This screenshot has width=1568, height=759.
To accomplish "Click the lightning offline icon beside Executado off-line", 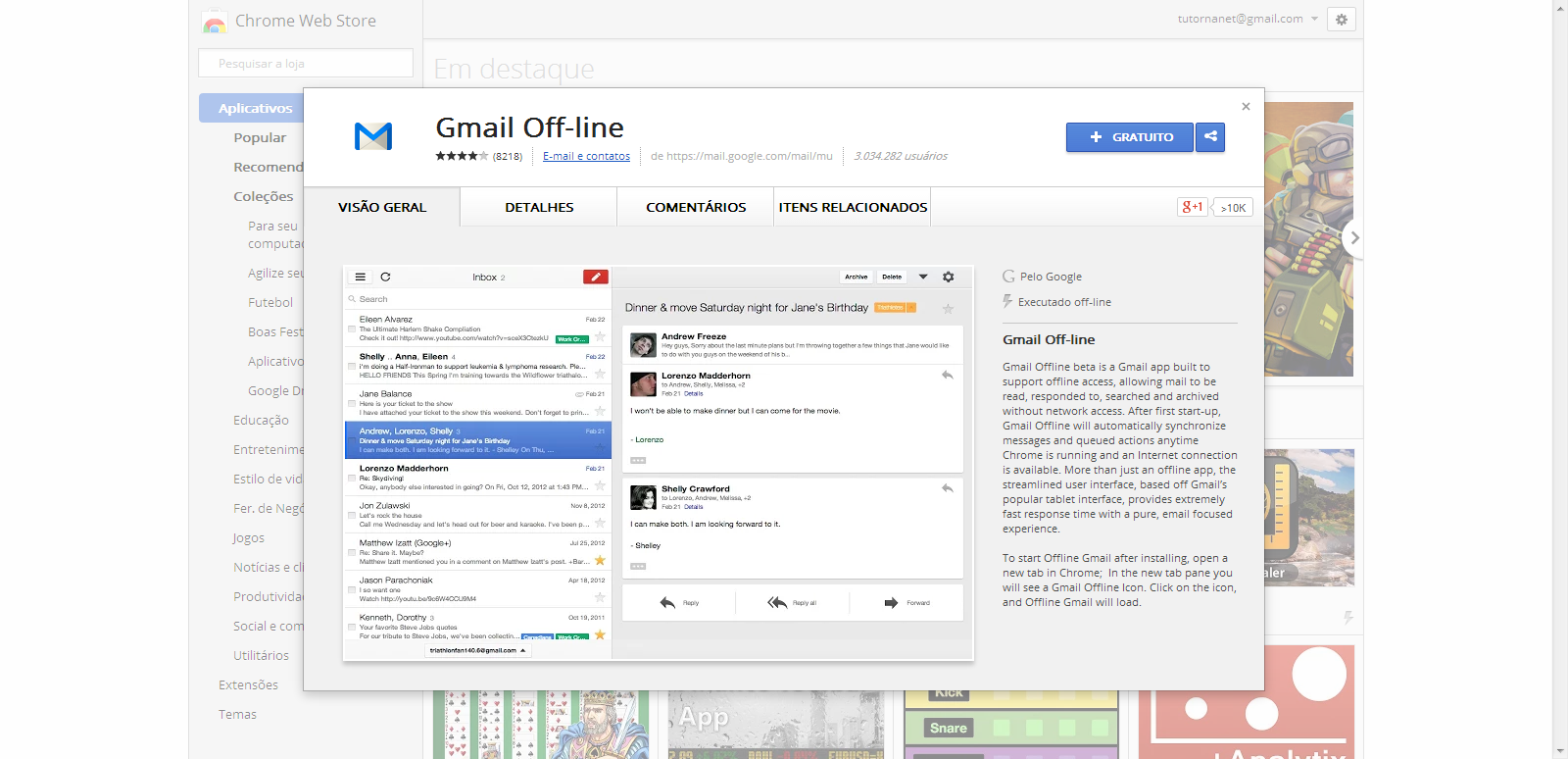I will pos(1007,302).
